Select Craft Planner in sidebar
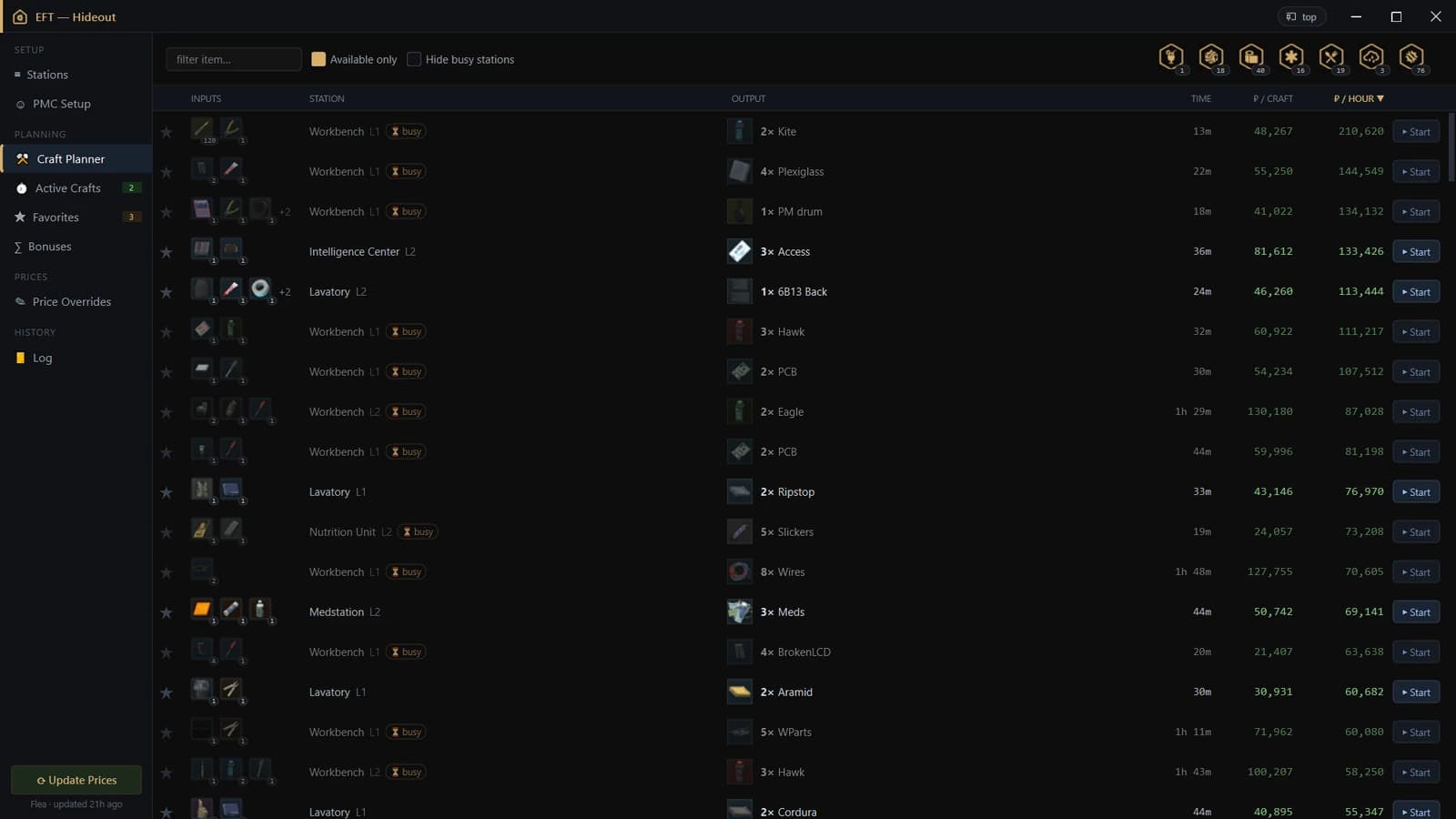 tap(76, 158)
